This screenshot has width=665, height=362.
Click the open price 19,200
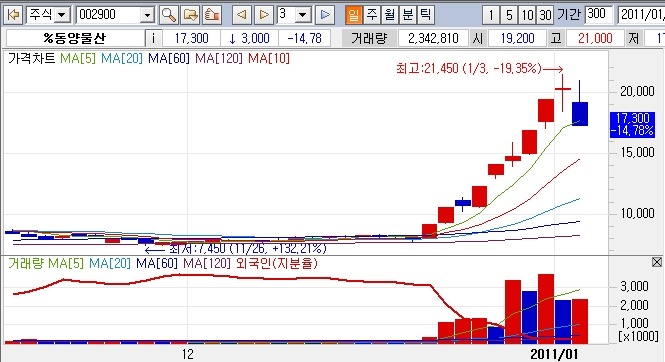coord(517,39)
